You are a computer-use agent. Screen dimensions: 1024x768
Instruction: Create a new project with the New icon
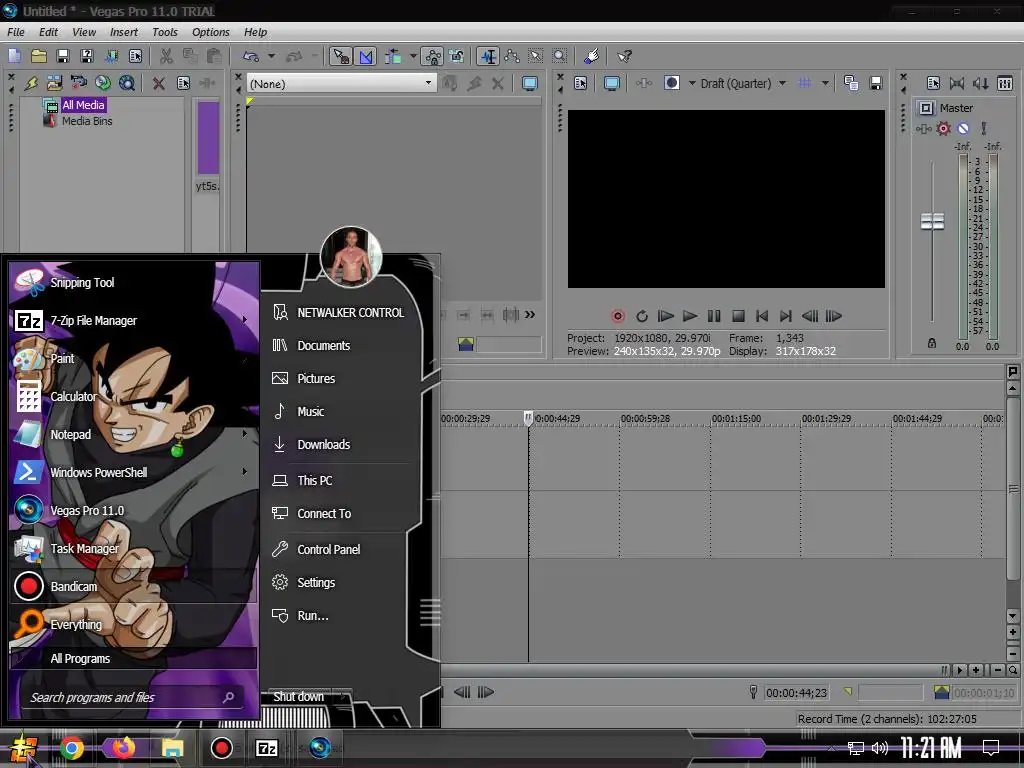pyautogui.click(x=14, y=56)
